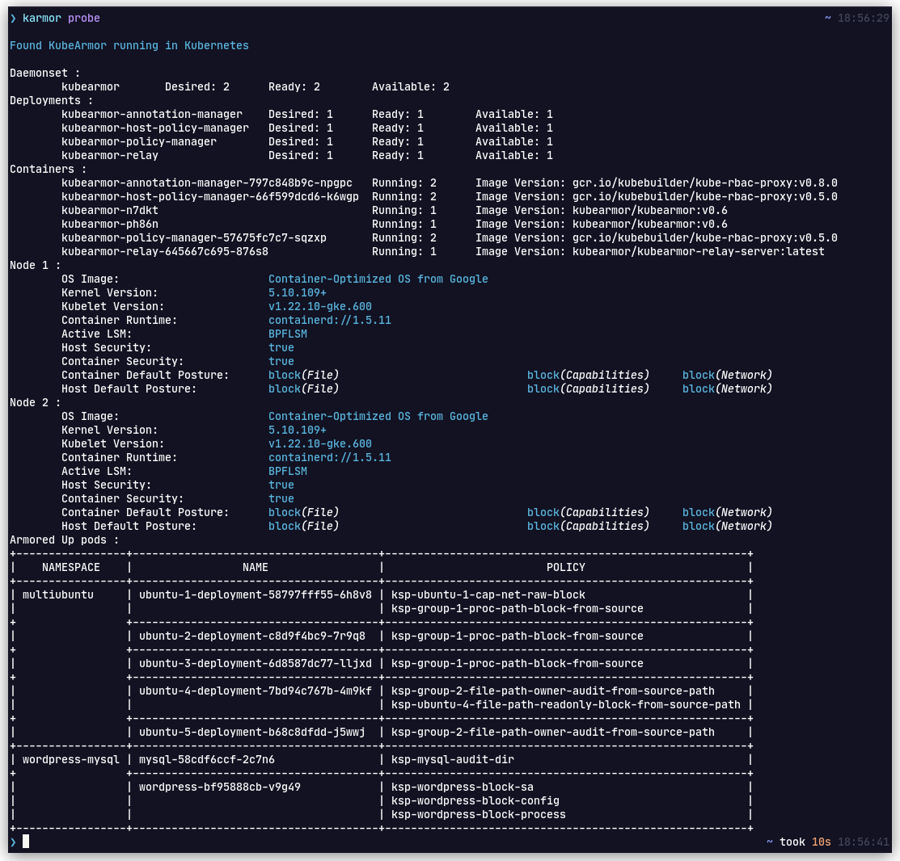Select policy 'ksp-ubuntu-4-file-path-readonly-block-from-source-path'
Image resolution: width=900 pixels, height=861 pixels.
(x=566, y=704)
